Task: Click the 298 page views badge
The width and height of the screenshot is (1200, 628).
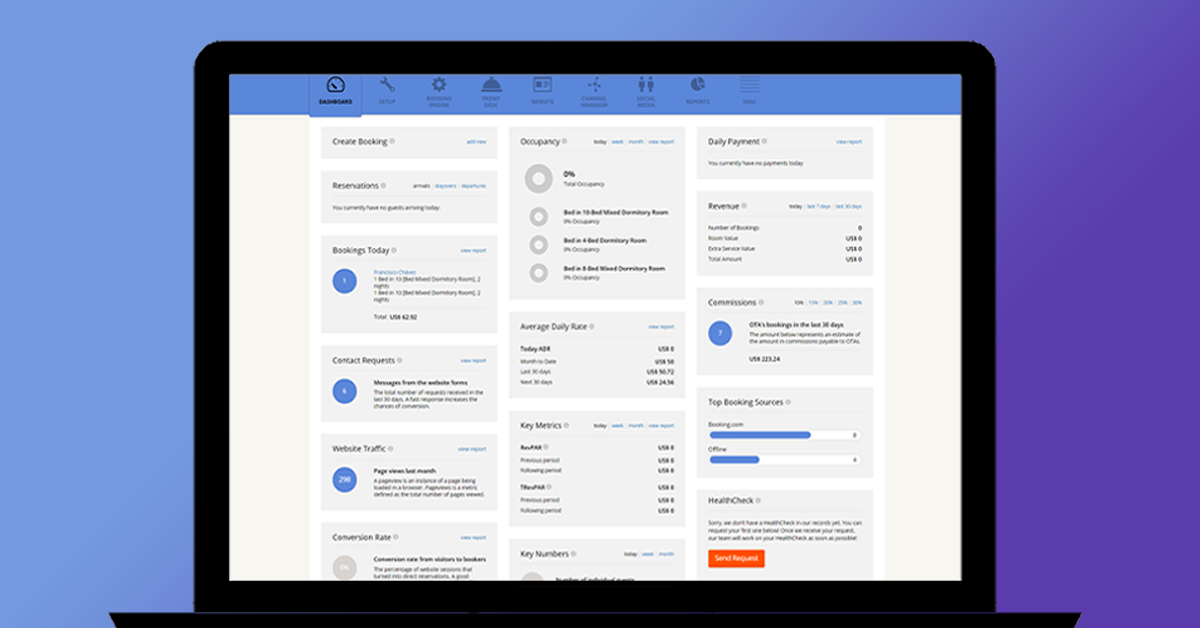Action: (344, 480)
